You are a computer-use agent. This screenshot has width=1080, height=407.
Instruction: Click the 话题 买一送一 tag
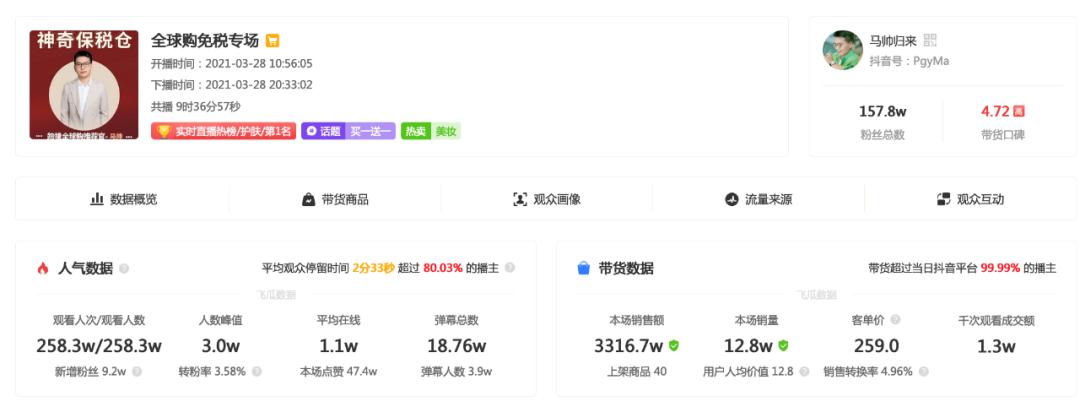[348, 131]
